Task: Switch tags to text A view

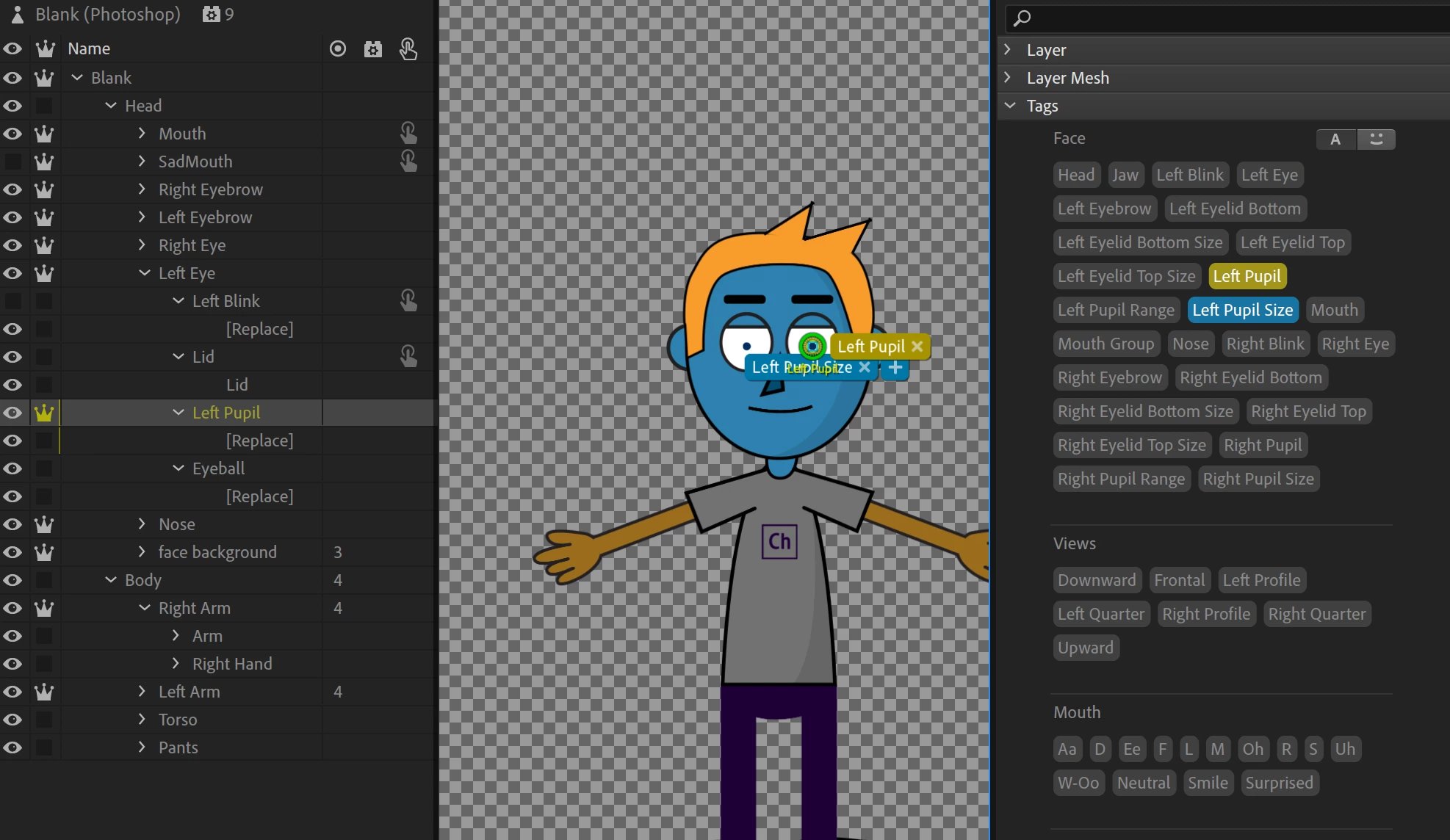Action: point(1335,139)
